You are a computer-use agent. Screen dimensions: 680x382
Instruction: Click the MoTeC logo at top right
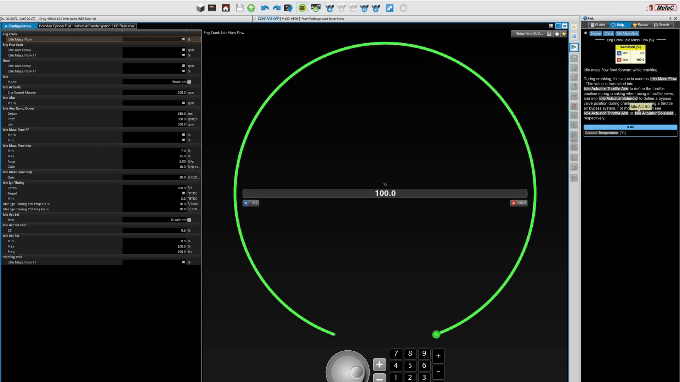click(x=665, y=8)
